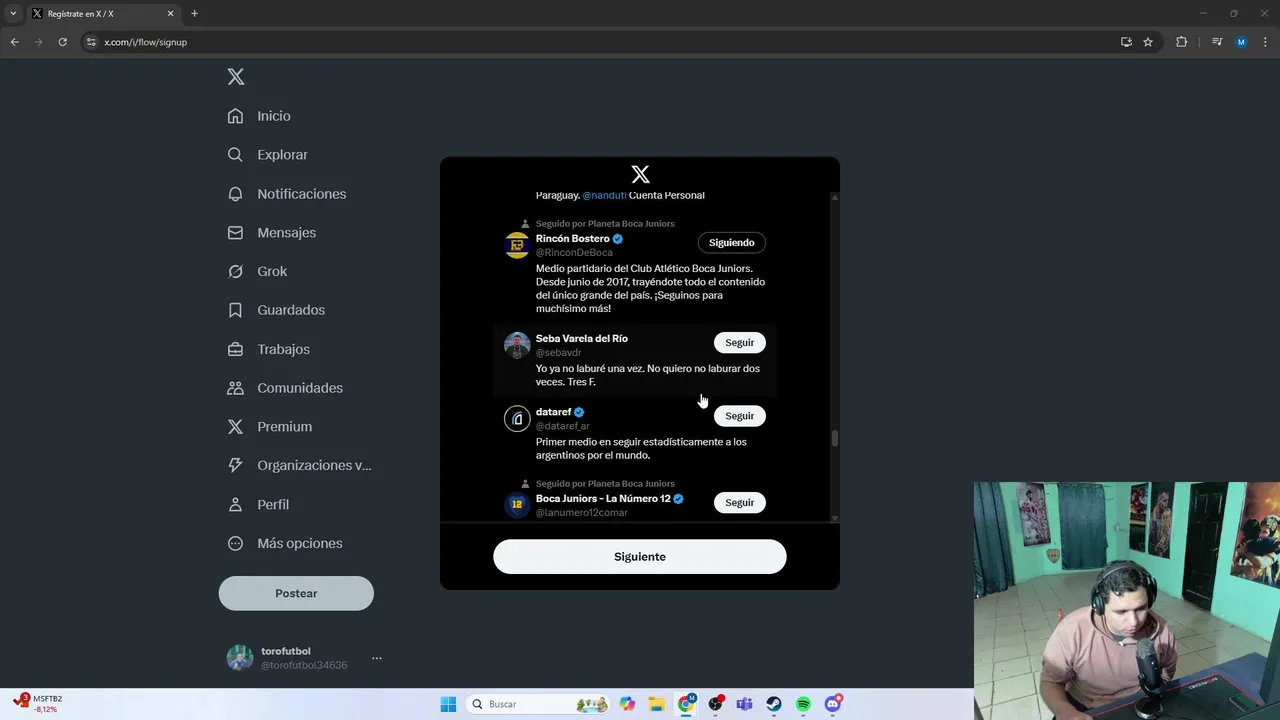Open Grok in the sidebar
Viewport: 1280px width, 720px height.
[257, 271]
